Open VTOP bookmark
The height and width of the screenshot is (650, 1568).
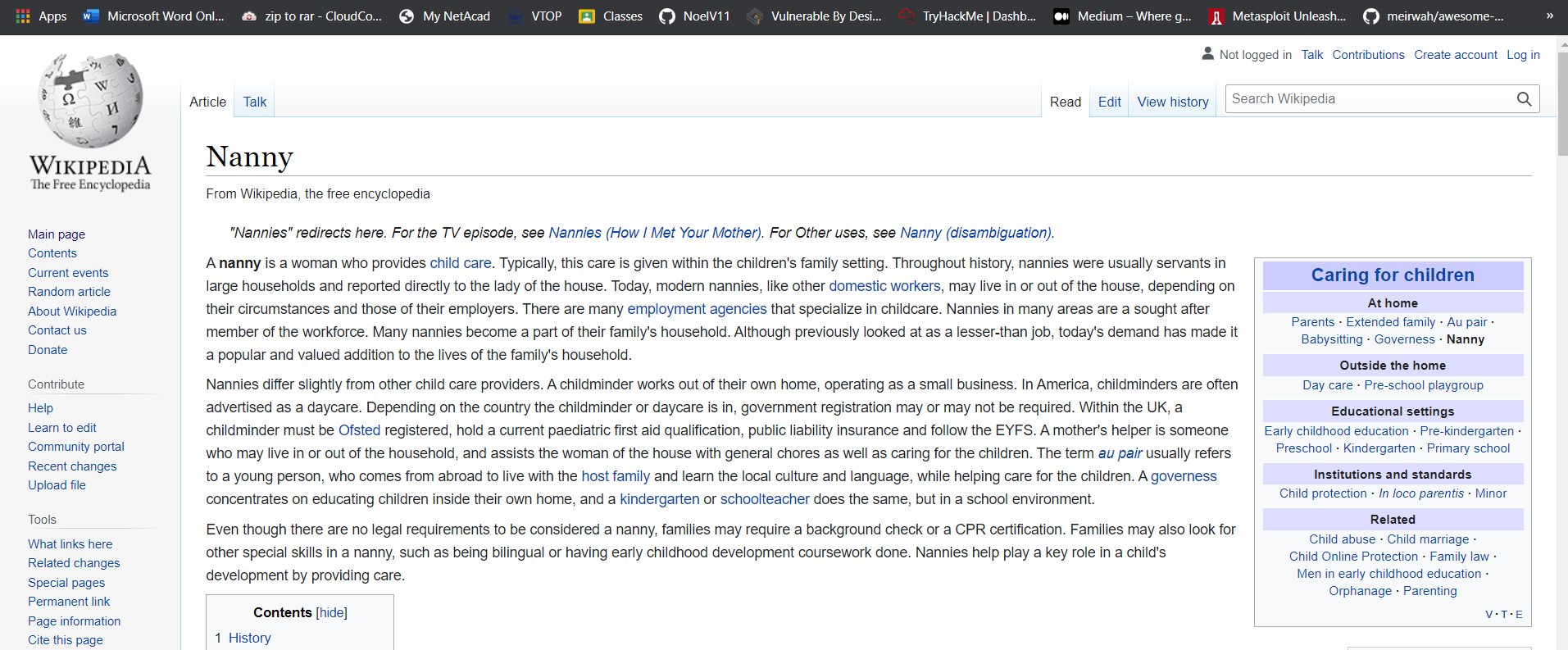[534, 16]
